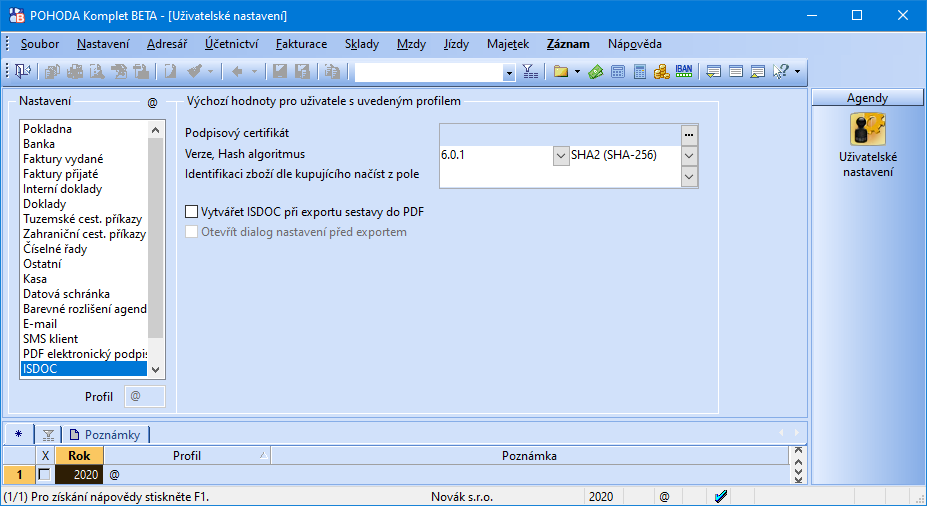Click the middle panel layout icon
The width and height of the screenshot is (927, 506).
tap(735, 72)
